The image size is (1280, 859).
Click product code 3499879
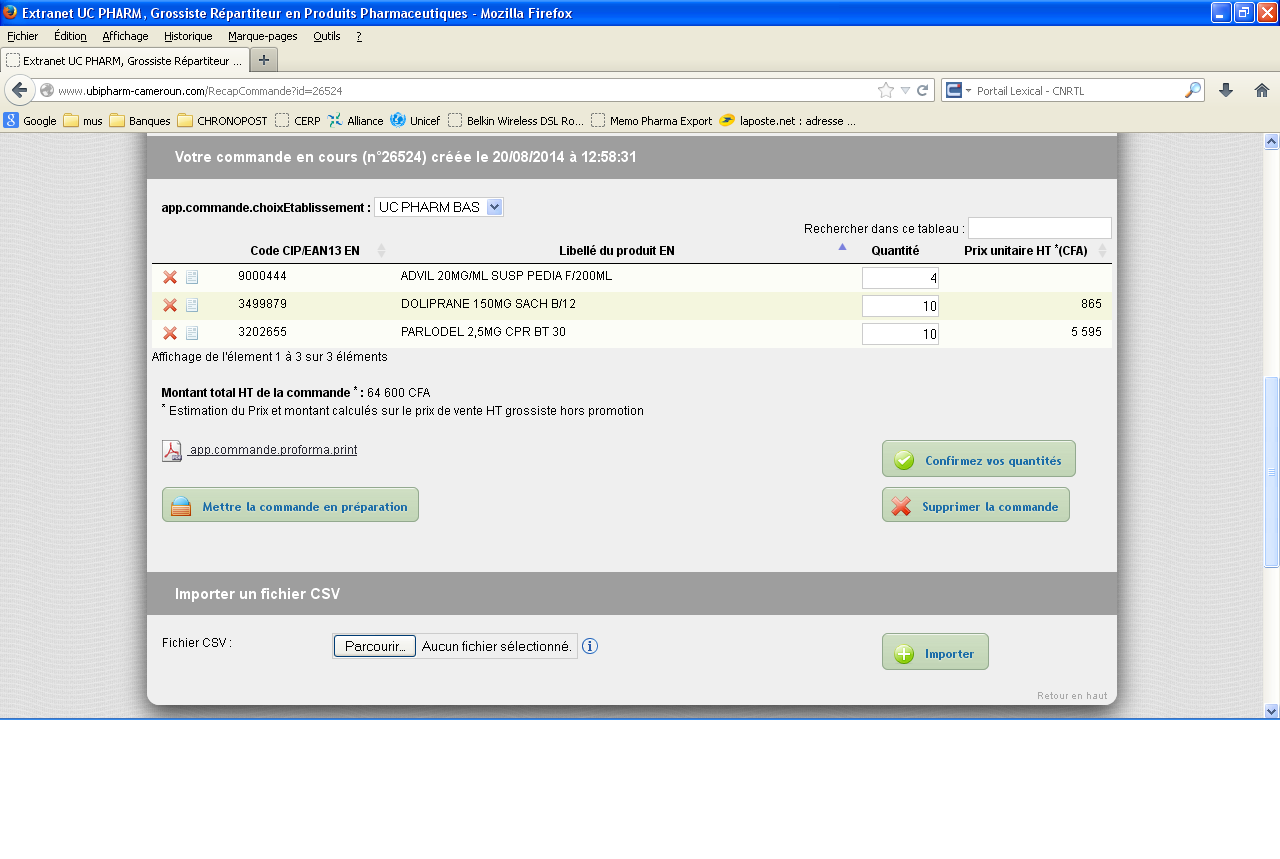pyautogui.click(x=262, y=303)
